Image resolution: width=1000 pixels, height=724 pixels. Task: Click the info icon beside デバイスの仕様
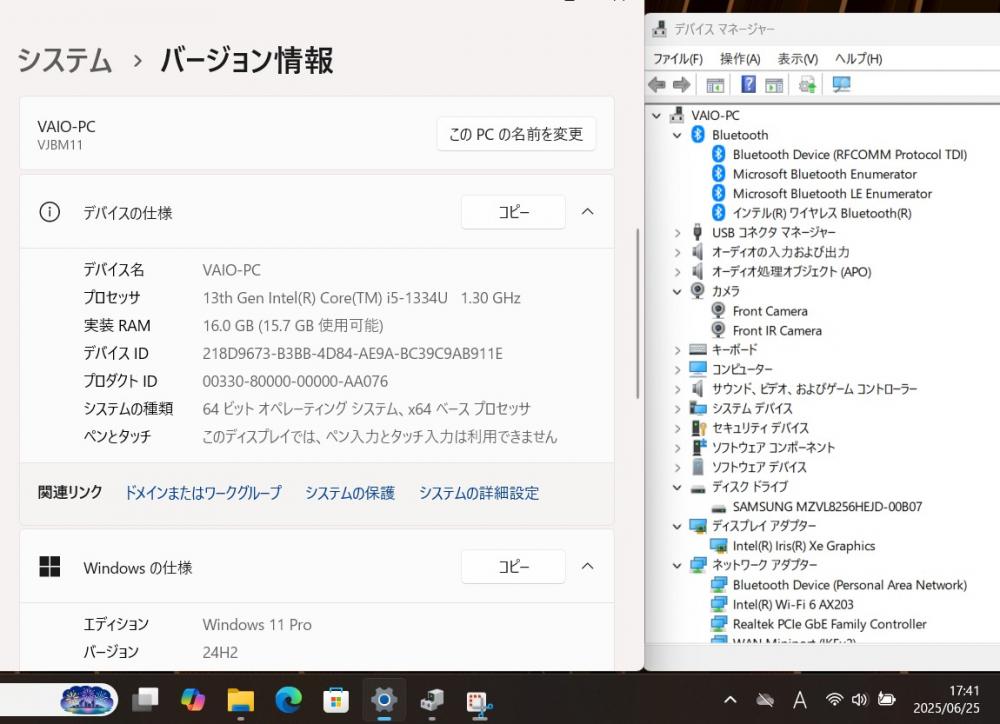50,212
